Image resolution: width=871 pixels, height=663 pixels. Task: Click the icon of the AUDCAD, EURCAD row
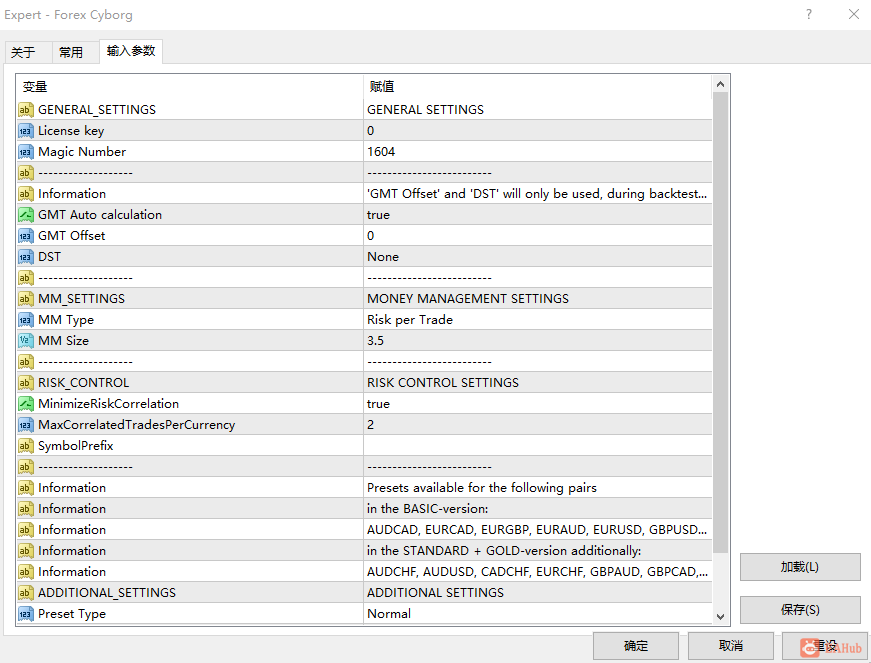click(x=26, y=530)
